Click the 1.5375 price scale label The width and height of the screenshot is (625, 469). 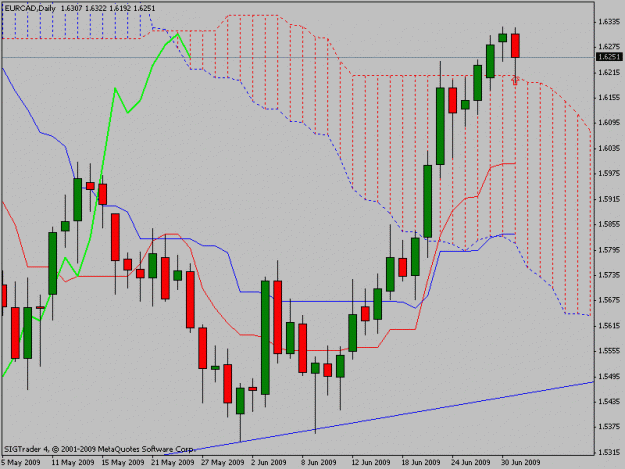pyautogui.click(x=609, y=427)
